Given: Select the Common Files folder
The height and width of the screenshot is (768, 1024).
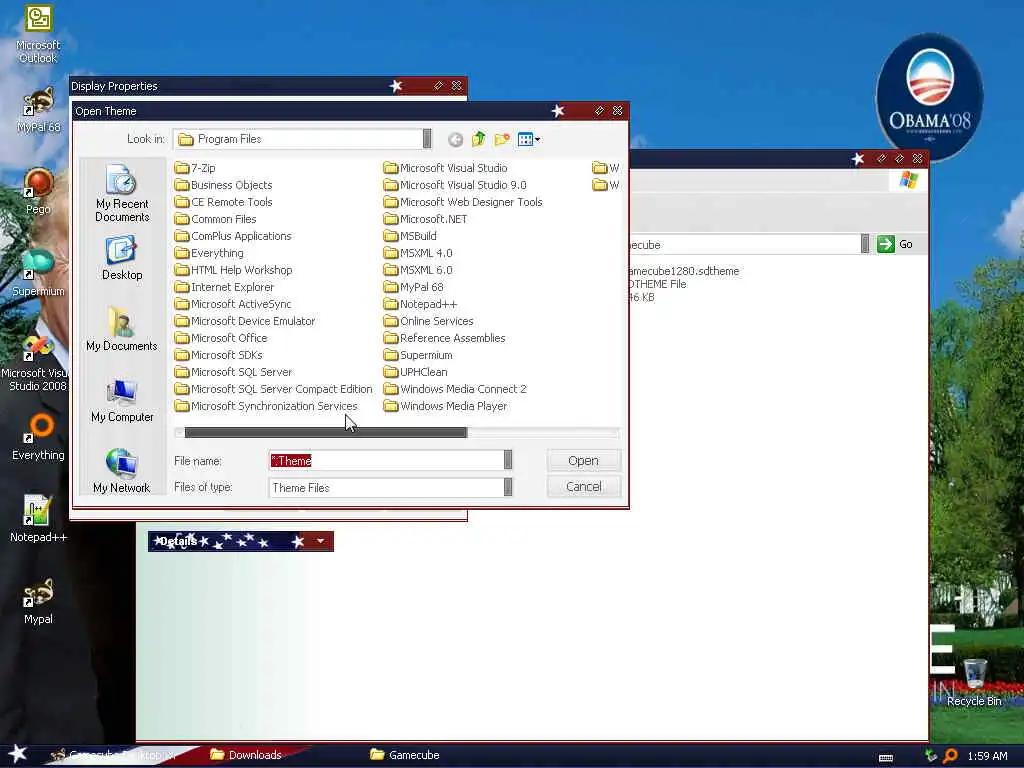Looking at the screenshot, I should click(216, 219).
